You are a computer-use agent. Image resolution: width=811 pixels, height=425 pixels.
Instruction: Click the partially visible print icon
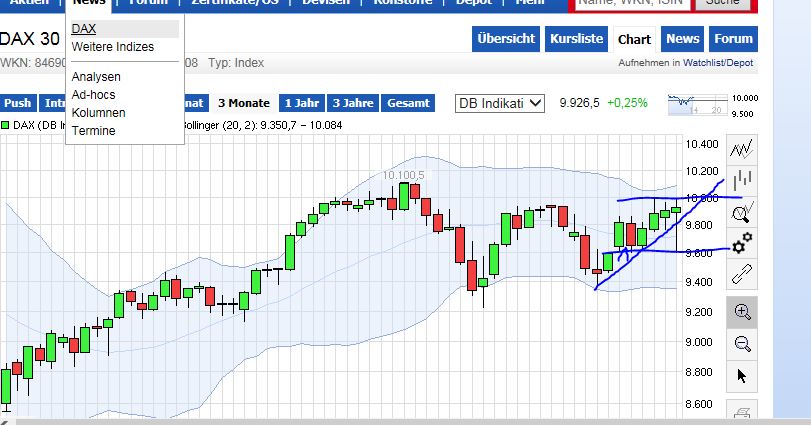coord(742,413)
